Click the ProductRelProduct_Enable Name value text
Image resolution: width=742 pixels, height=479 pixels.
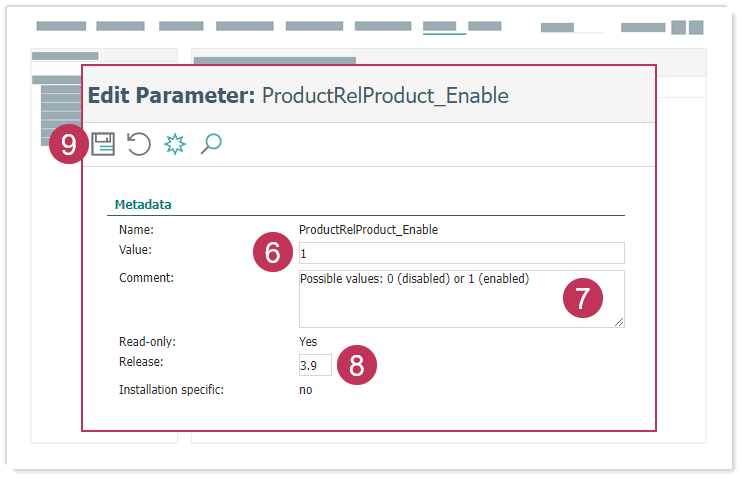click(368, 229)
